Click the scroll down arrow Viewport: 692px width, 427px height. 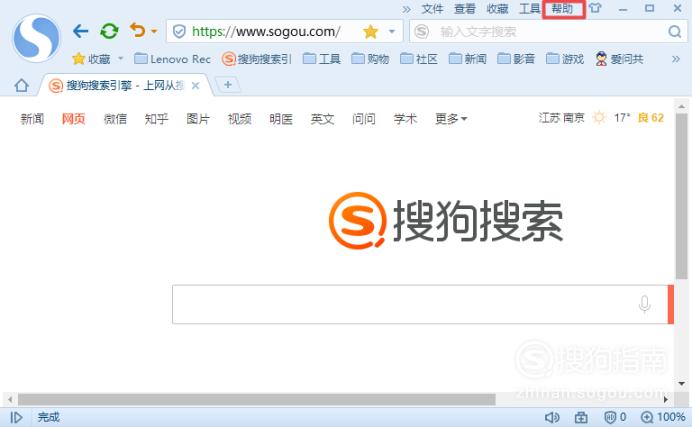681,384
